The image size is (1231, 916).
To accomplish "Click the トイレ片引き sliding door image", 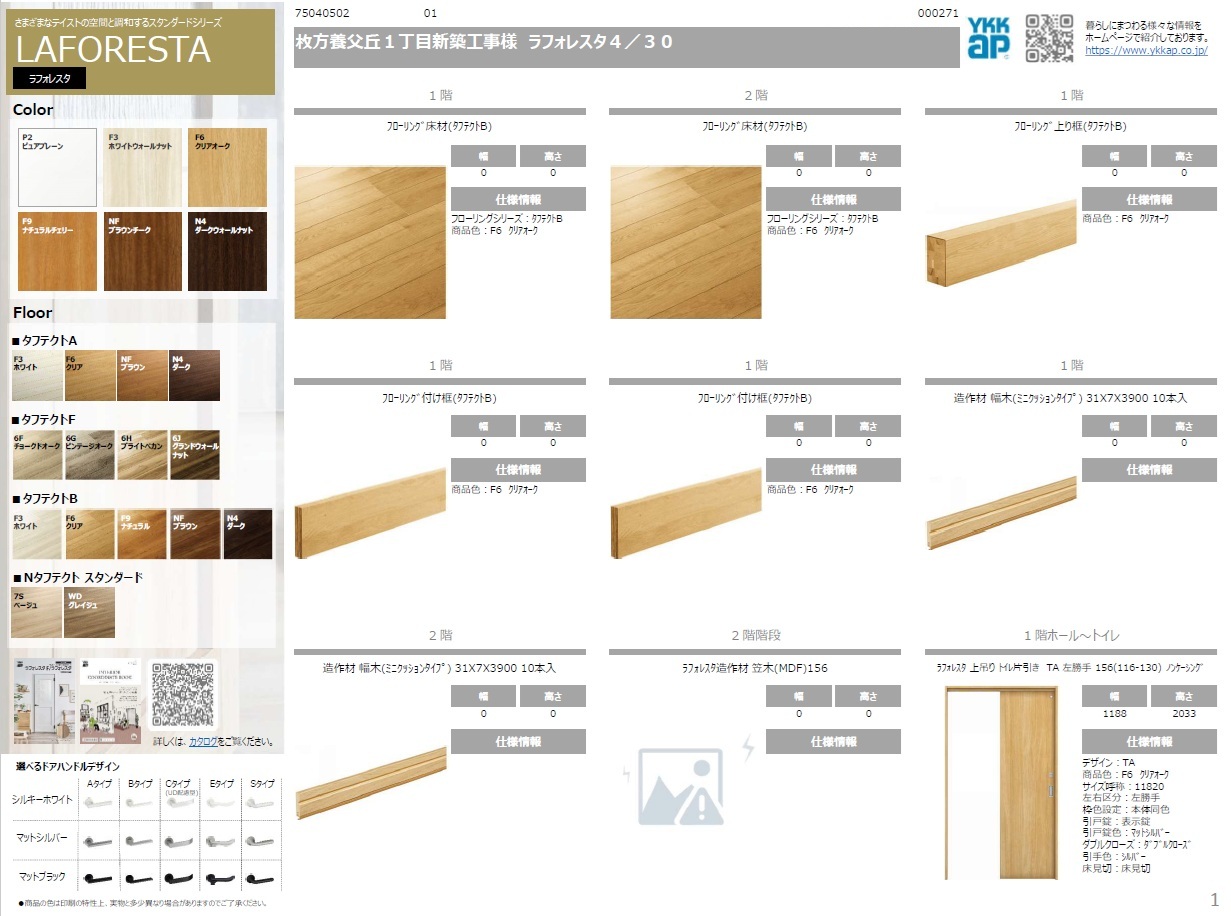I will [1001, 783].
